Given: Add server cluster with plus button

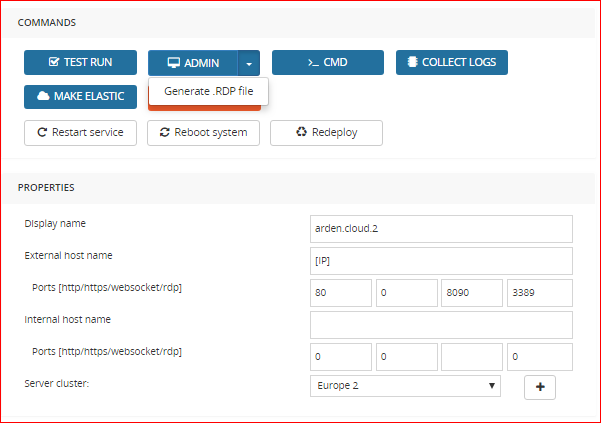Looking at the screenshot, I should (540, 387).
